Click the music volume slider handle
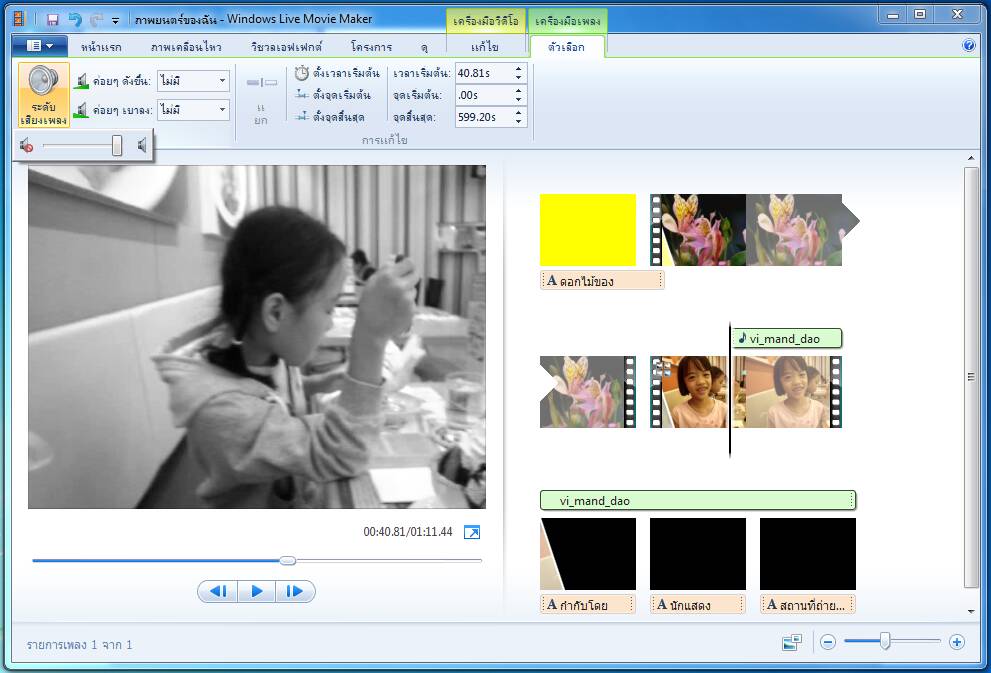The image size is (991, 673). [117, 146]
